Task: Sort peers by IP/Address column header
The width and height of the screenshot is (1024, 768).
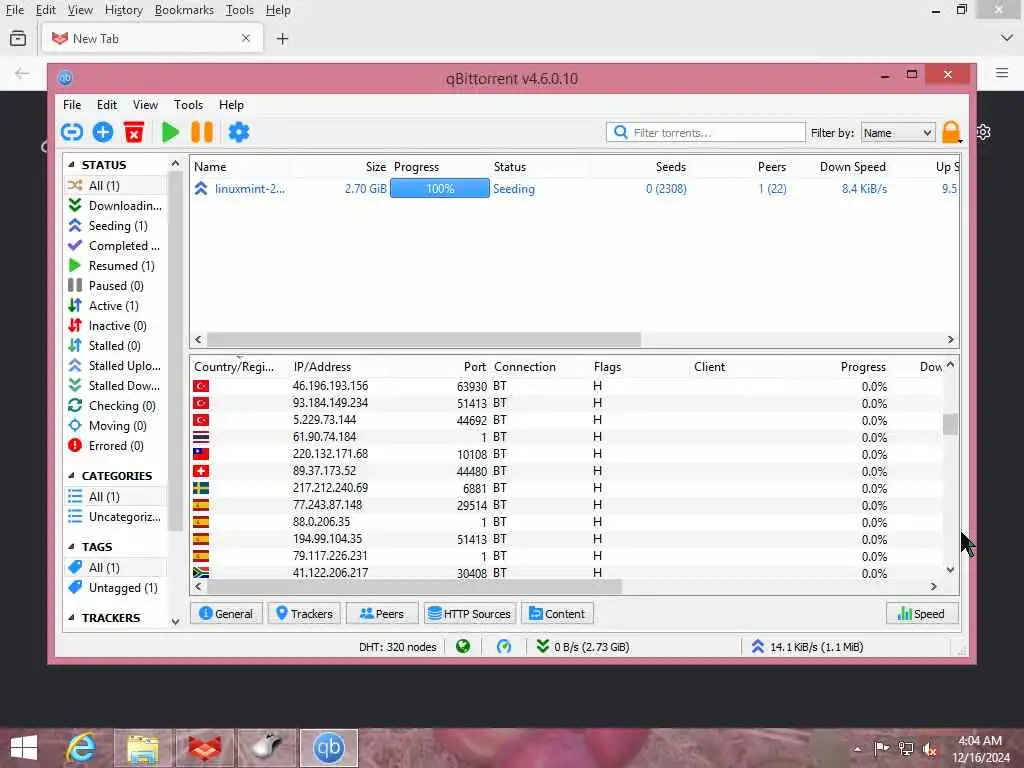Action: tap(322, 367)
